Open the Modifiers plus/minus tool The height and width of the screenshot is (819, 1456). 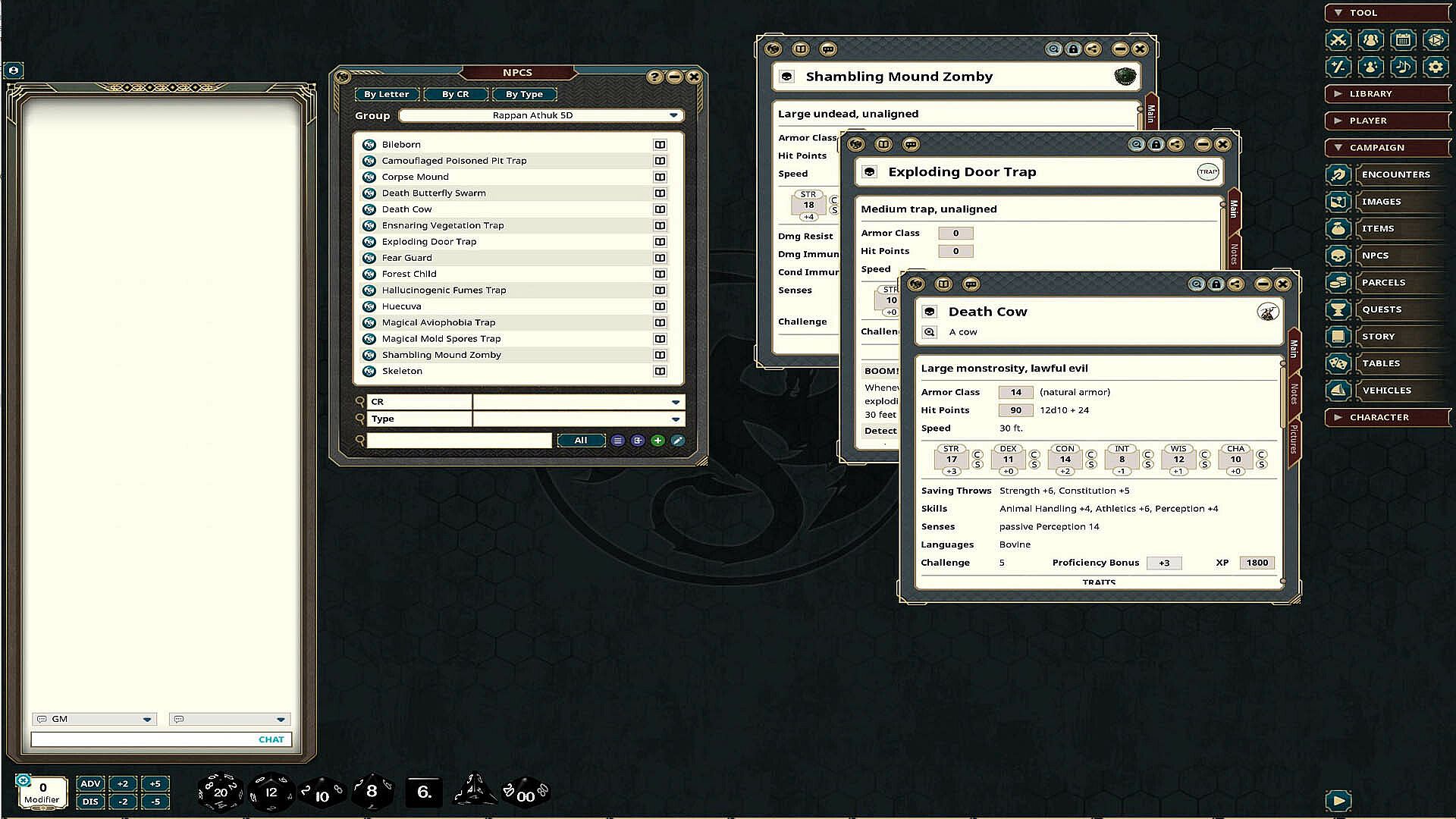click(1338, 67)
